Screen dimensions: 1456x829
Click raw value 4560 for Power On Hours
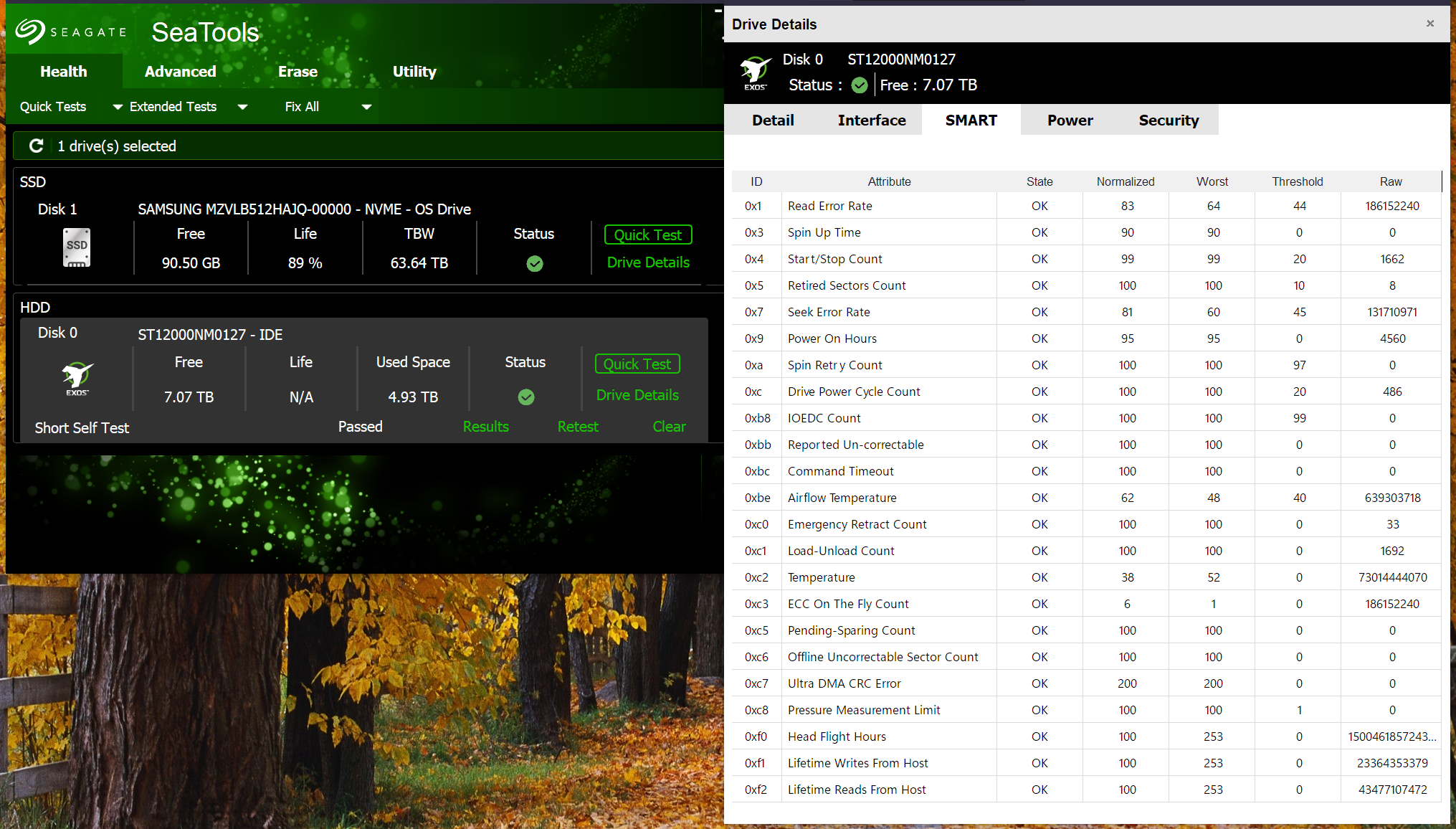pyautogui.click(x=1392, y=338)
